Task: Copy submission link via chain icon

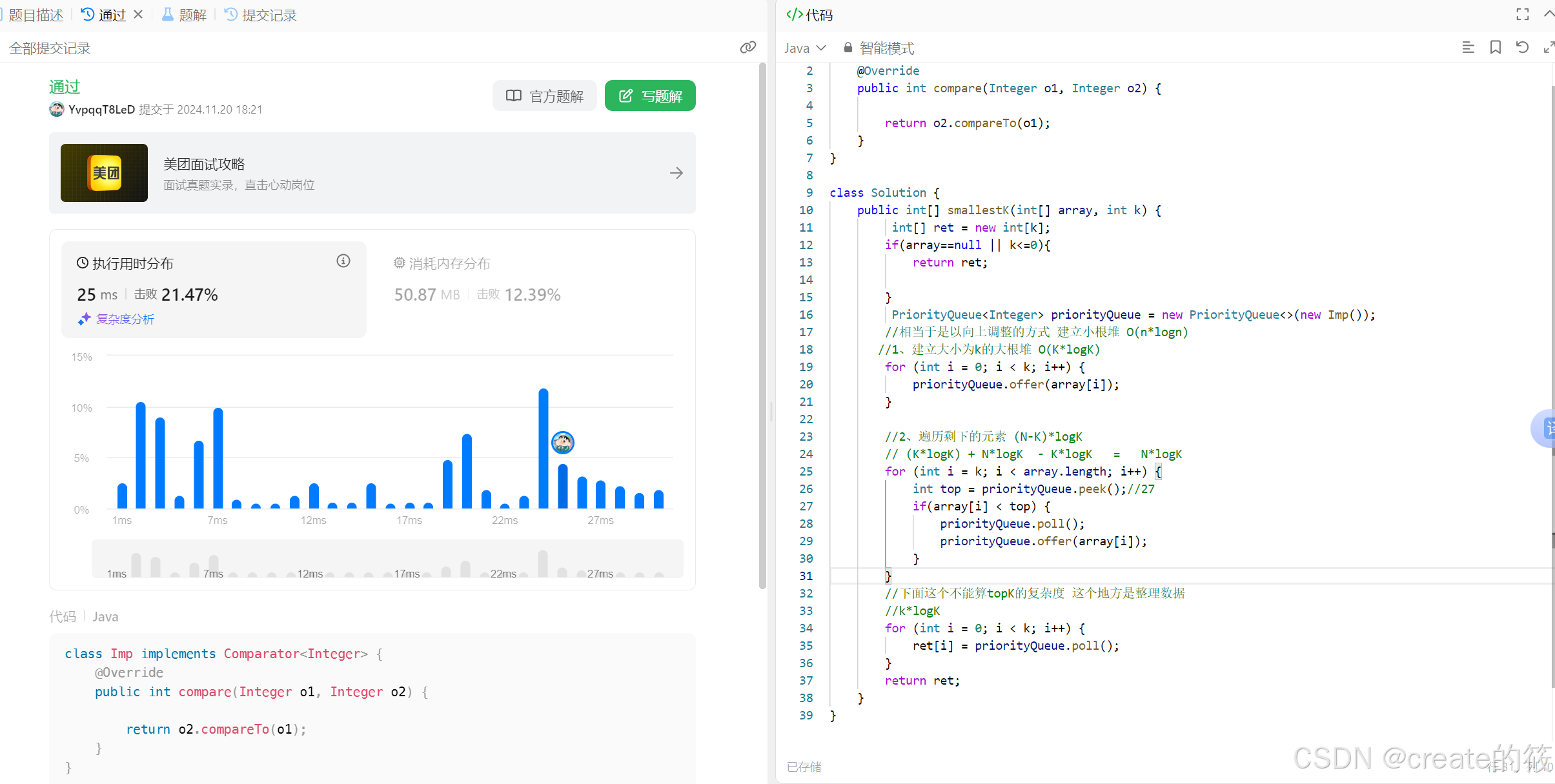Action: coord(747,47)
